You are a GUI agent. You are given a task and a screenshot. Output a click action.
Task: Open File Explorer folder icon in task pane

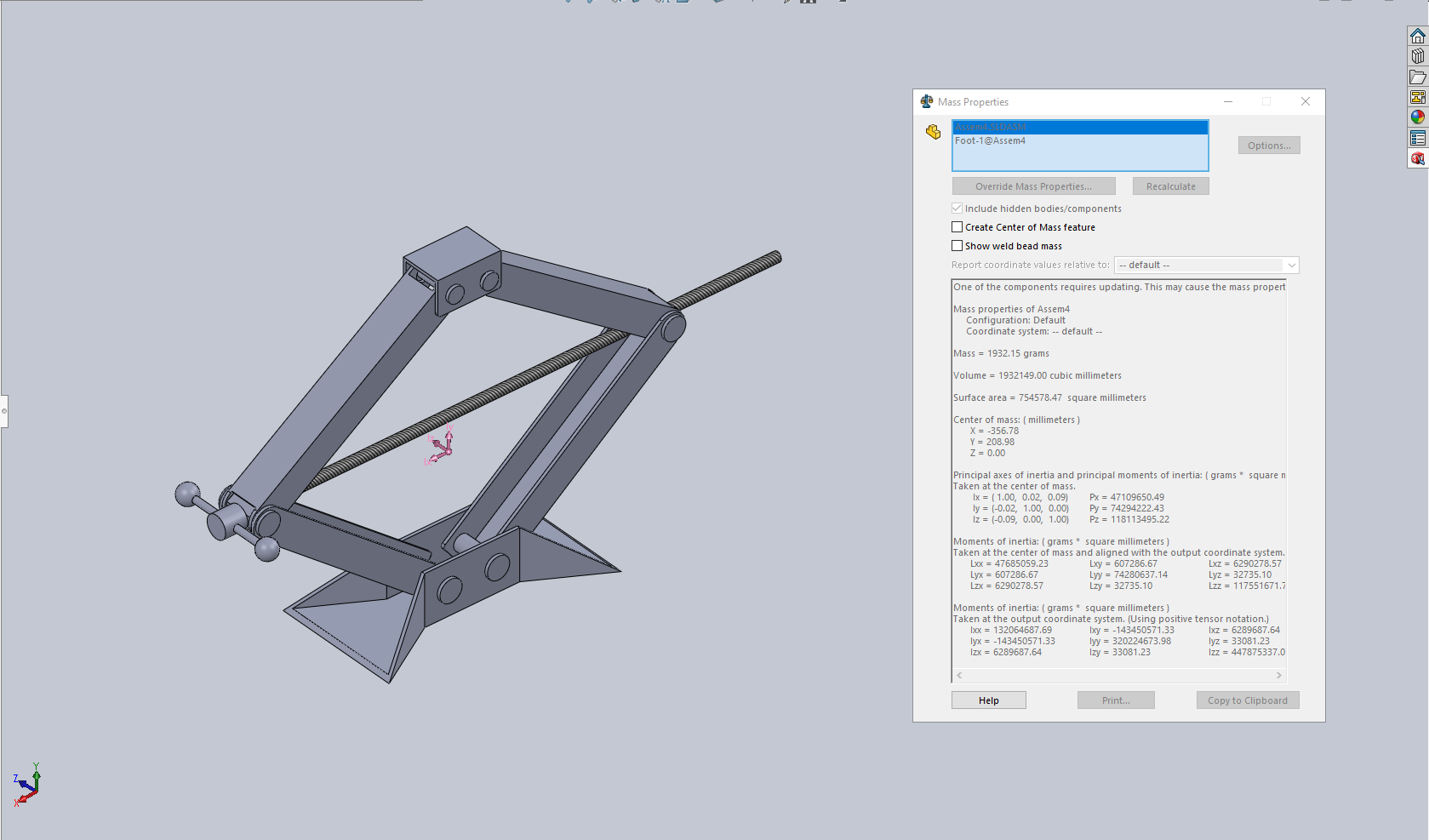1417,77
